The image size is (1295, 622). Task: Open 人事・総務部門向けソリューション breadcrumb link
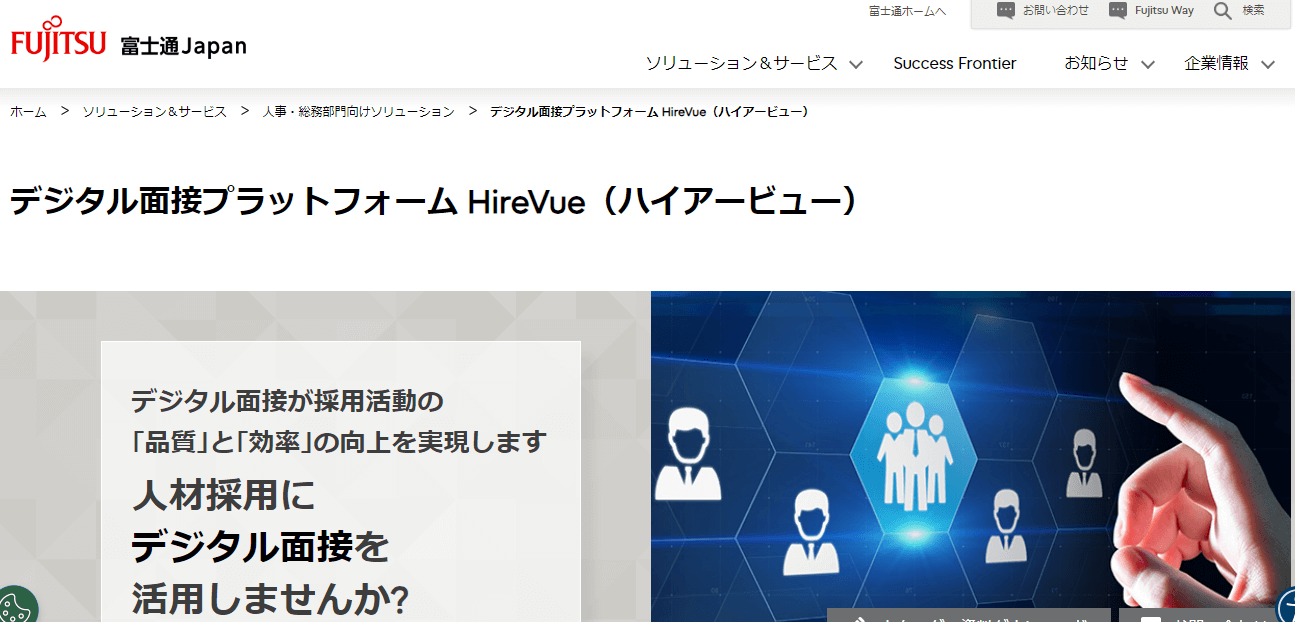pyautogui.click(x=359, y=111)
